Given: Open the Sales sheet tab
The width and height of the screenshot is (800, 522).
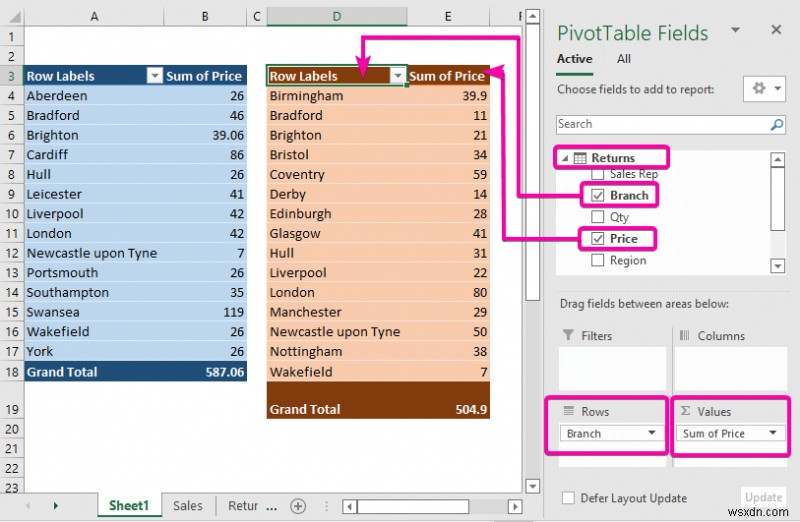Looking at the screenshot, I should click(188, 506).
